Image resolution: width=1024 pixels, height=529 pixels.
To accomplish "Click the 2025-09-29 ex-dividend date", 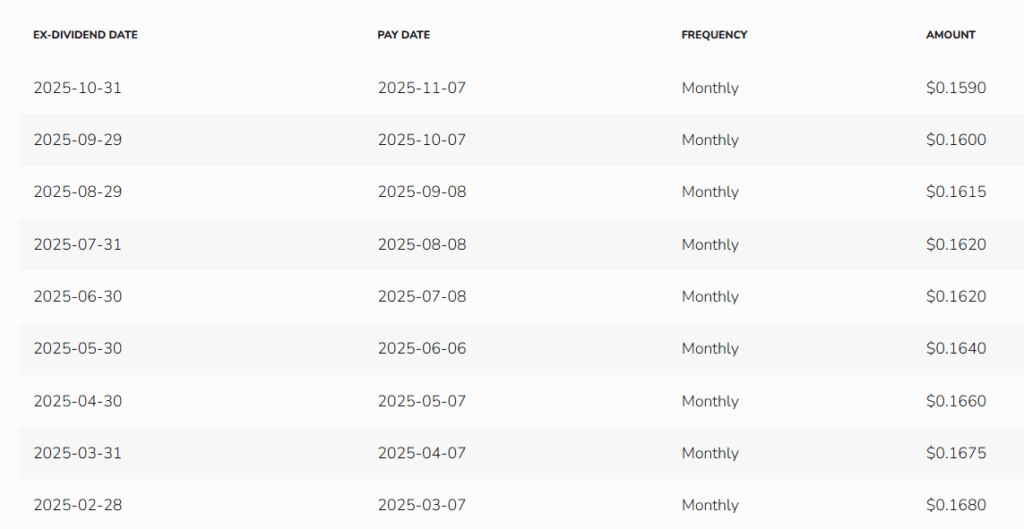I will 77,140.
